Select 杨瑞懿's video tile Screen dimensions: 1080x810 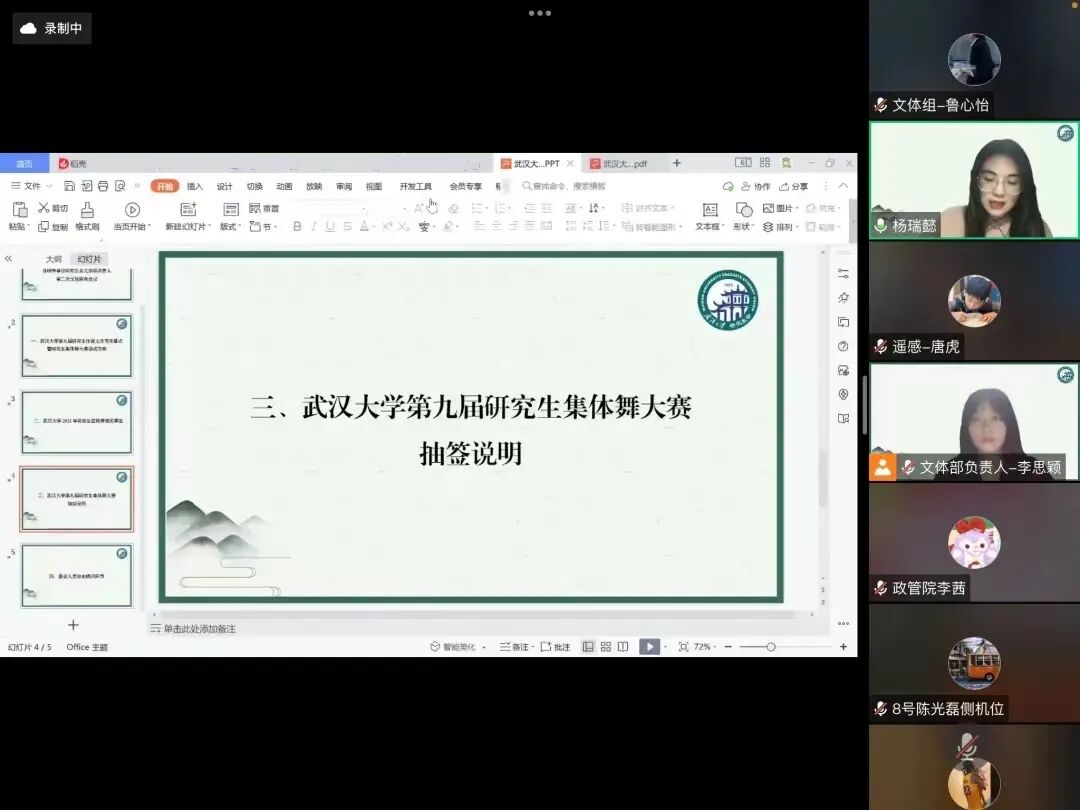click(974, 180)
